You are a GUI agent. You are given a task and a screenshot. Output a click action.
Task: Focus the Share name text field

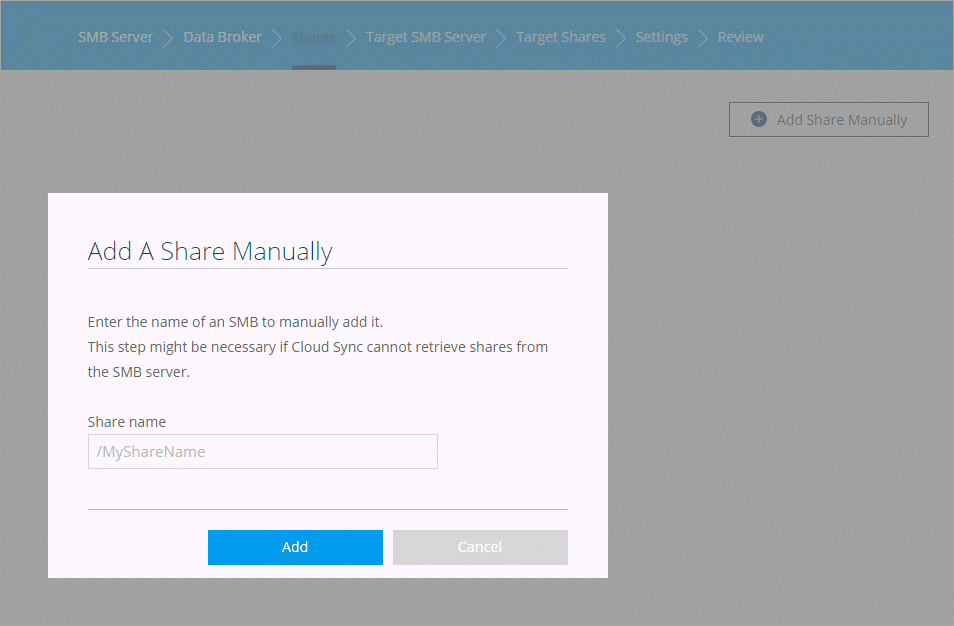click(x=262, y=451)
